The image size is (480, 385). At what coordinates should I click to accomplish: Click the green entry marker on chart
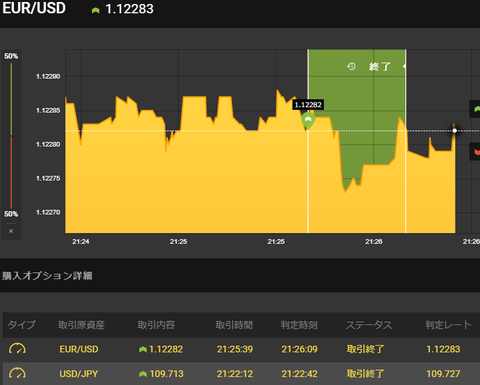[x=308, y=121]
